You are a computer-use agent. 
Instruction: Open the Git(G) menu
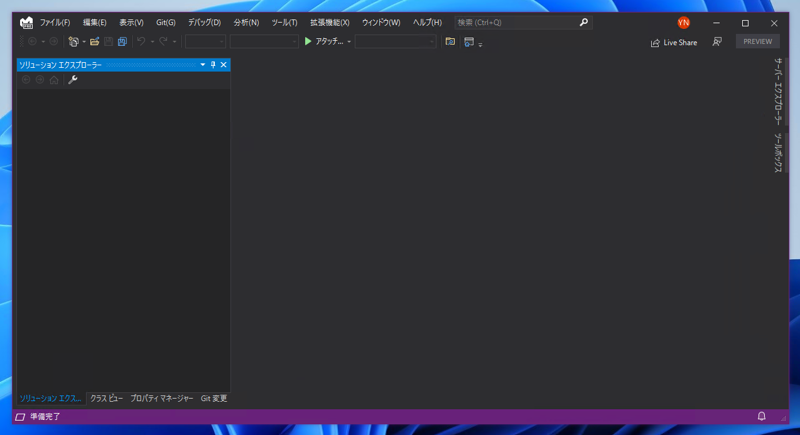tap(165, 22)
